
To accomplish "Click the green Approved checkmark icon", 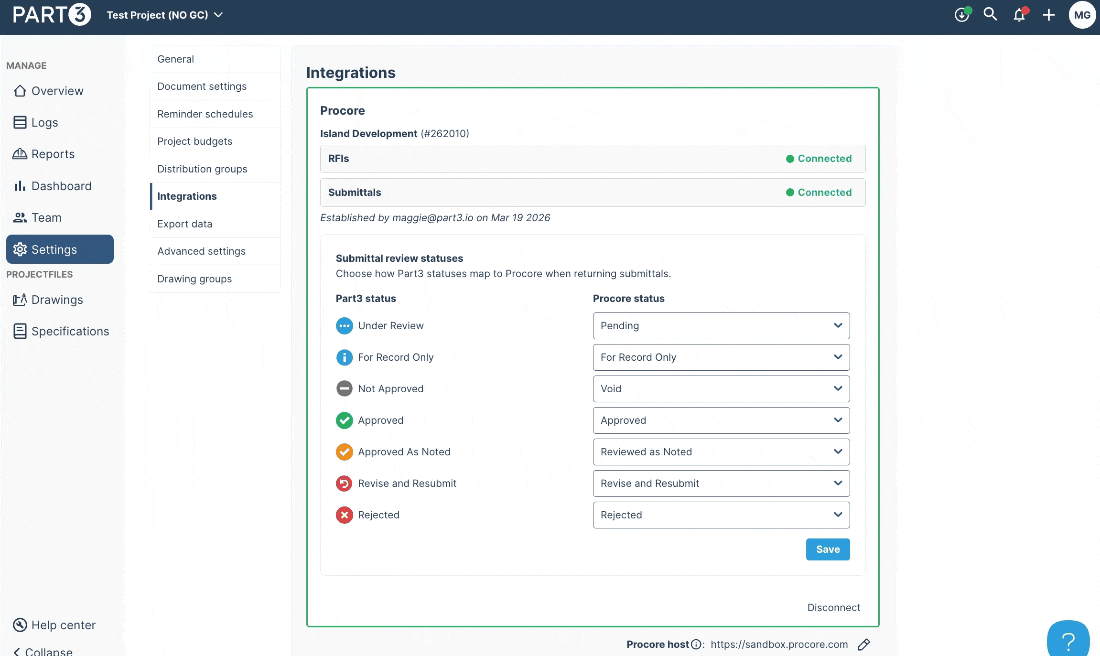I will (344, 420).
